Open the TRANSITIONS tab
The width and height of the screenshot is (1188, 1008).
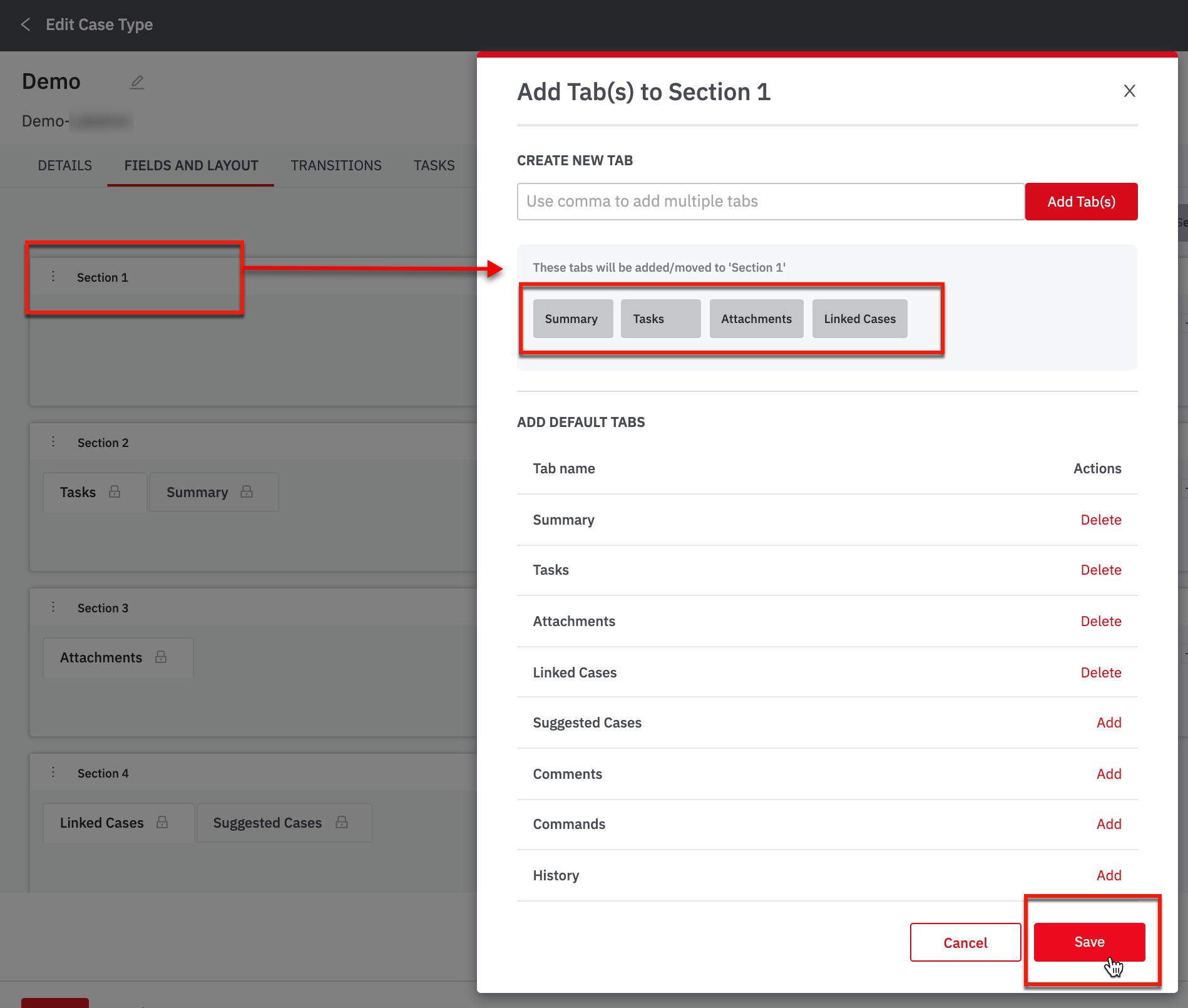point(336,165)
